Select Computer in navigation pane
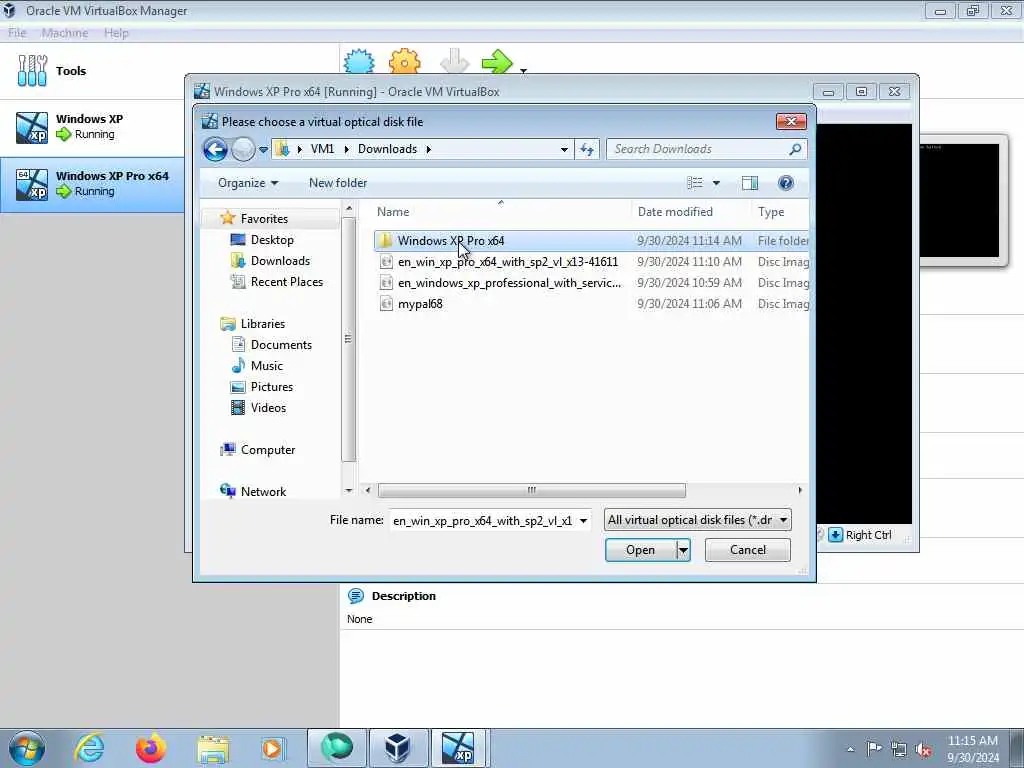This screenshot has height=768, width=1024. click(268, 449)
